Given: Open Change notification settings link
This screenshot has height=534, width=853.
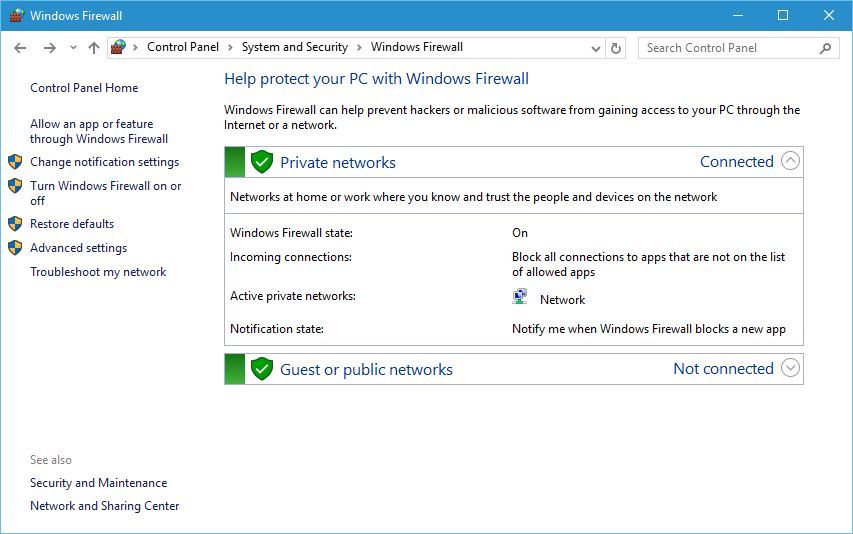Looking at the screenshot, I should (104, 162).
